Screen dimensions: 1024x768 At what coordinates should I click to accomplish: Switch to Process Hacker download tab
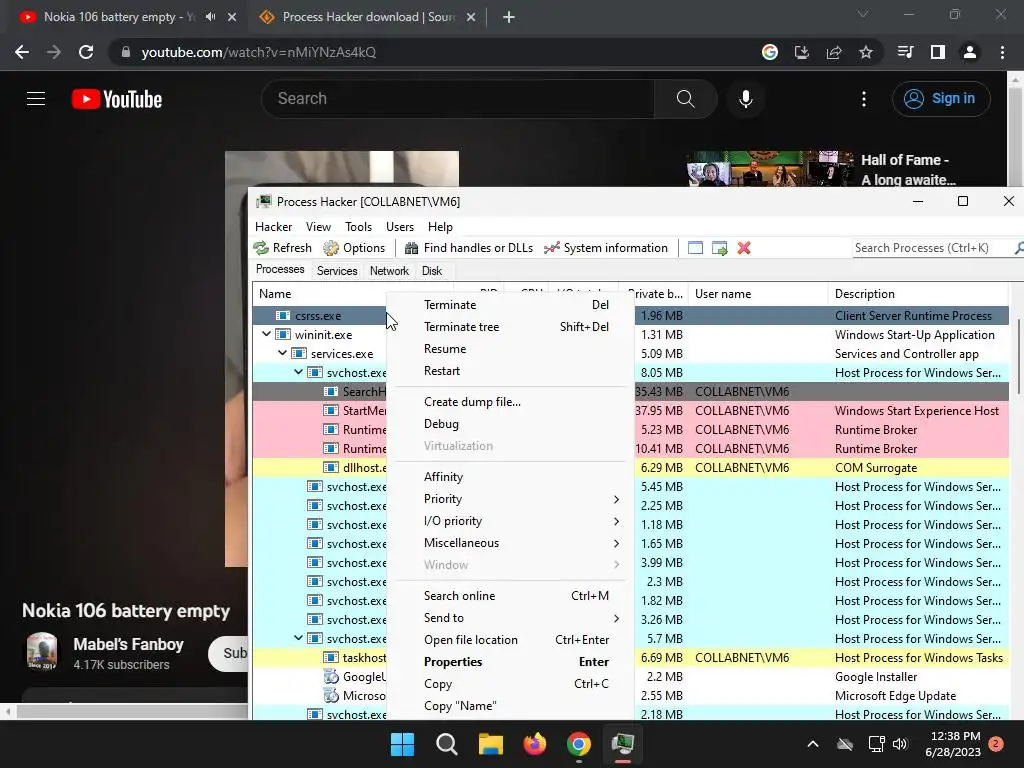click(367, 17)
